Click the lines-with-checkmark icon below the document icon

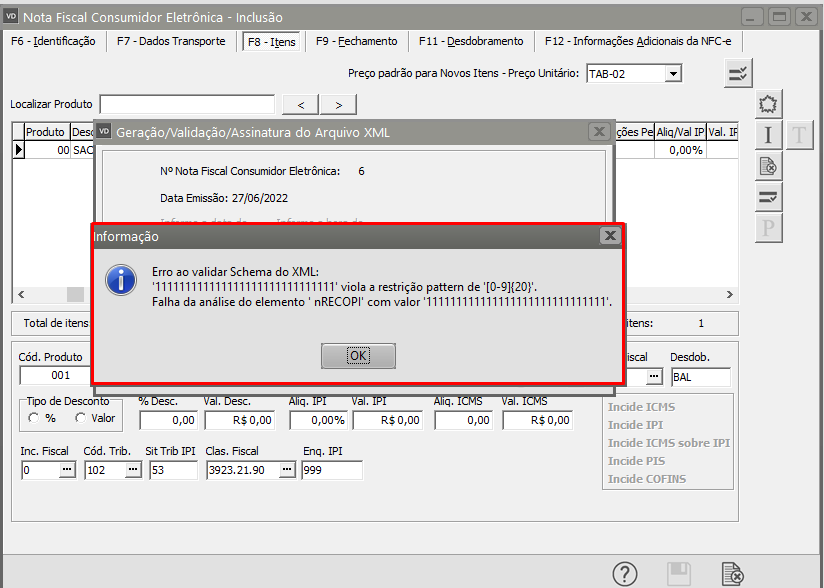pyautogui.click(x=768, y=197)
